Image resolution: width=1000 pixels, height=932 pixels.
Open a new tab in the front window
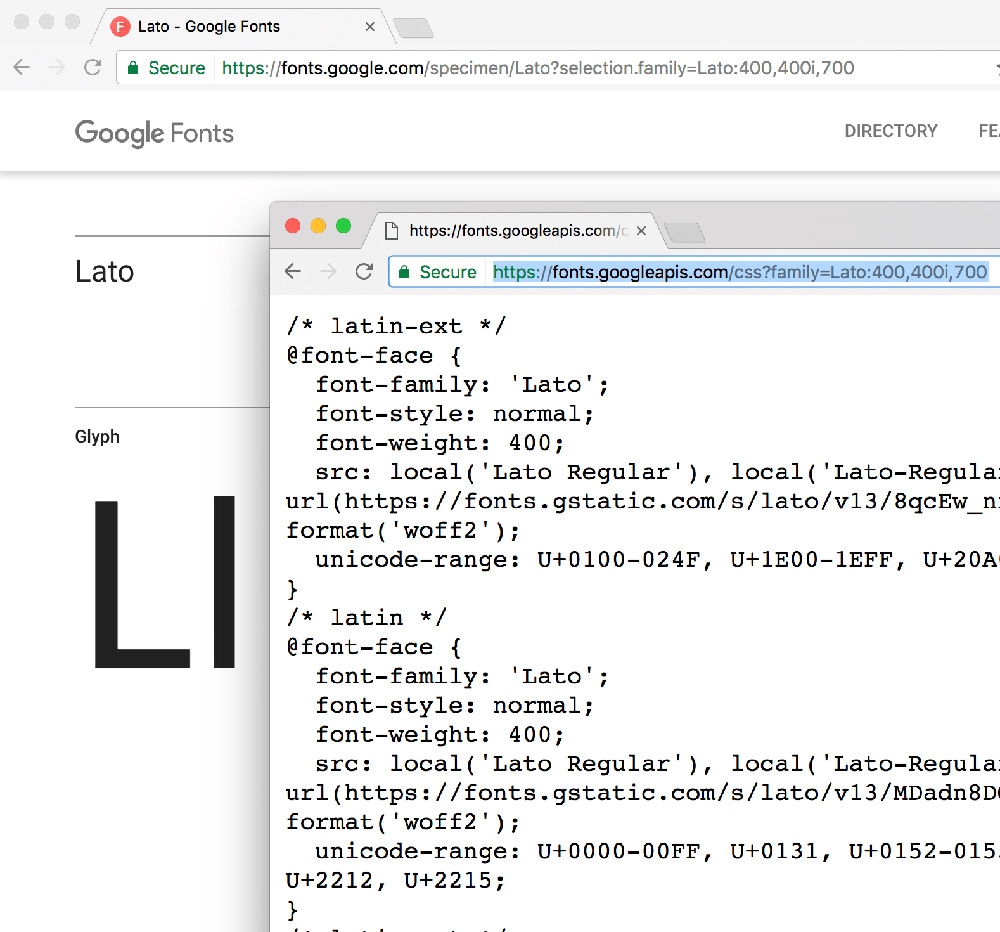684,232
